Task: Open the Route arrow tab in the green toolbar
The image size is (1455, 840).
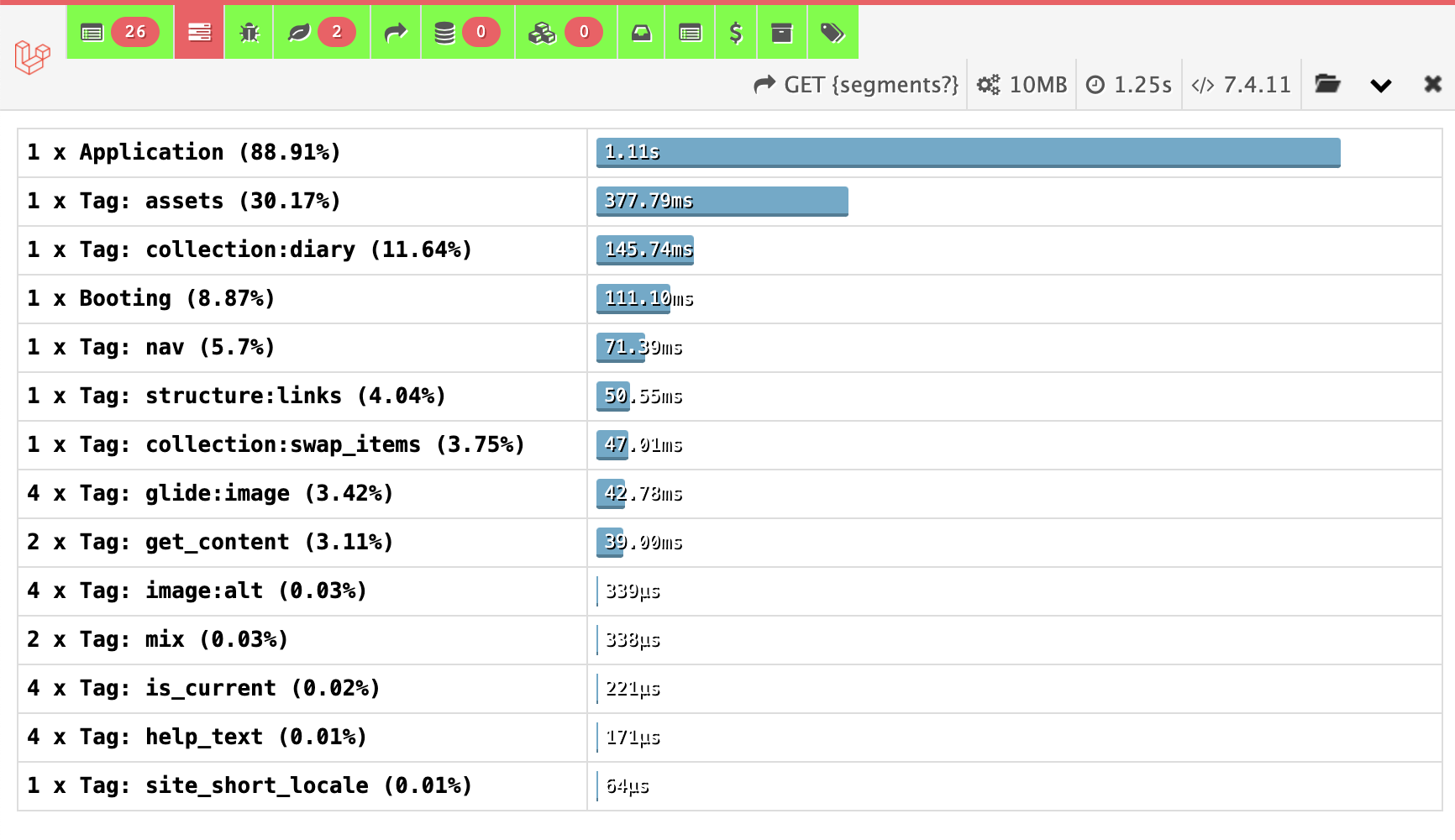Action: coord(395,33)
